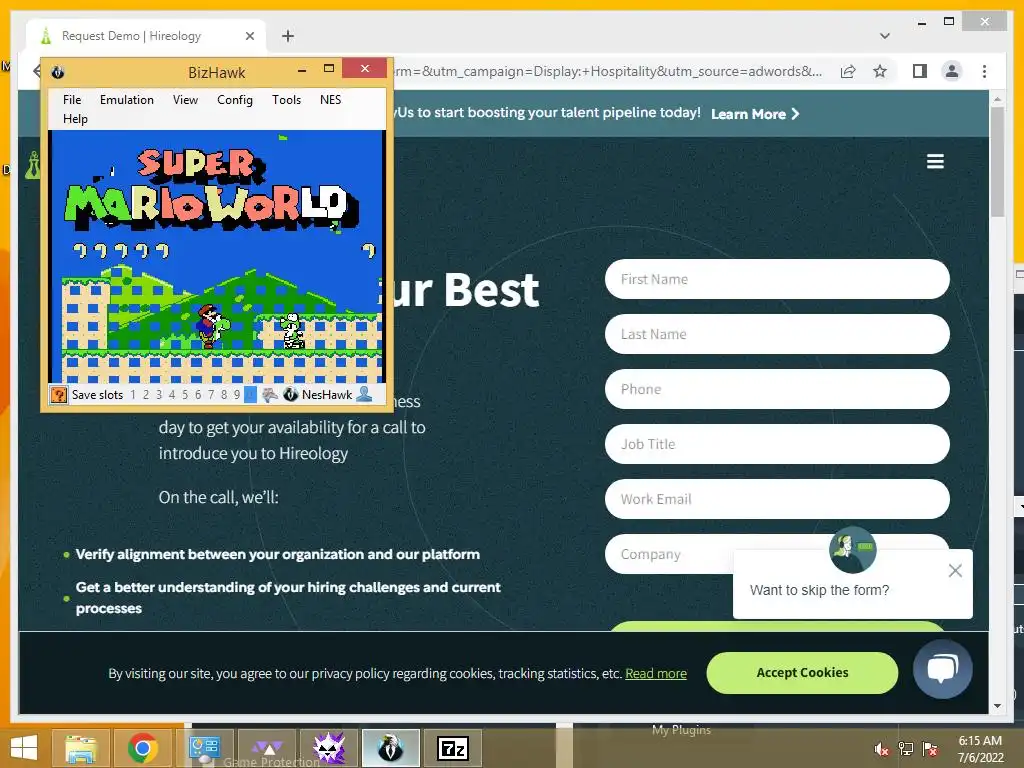Open a new Chrome tab
1024x768 pixels.
coord(288,36)
